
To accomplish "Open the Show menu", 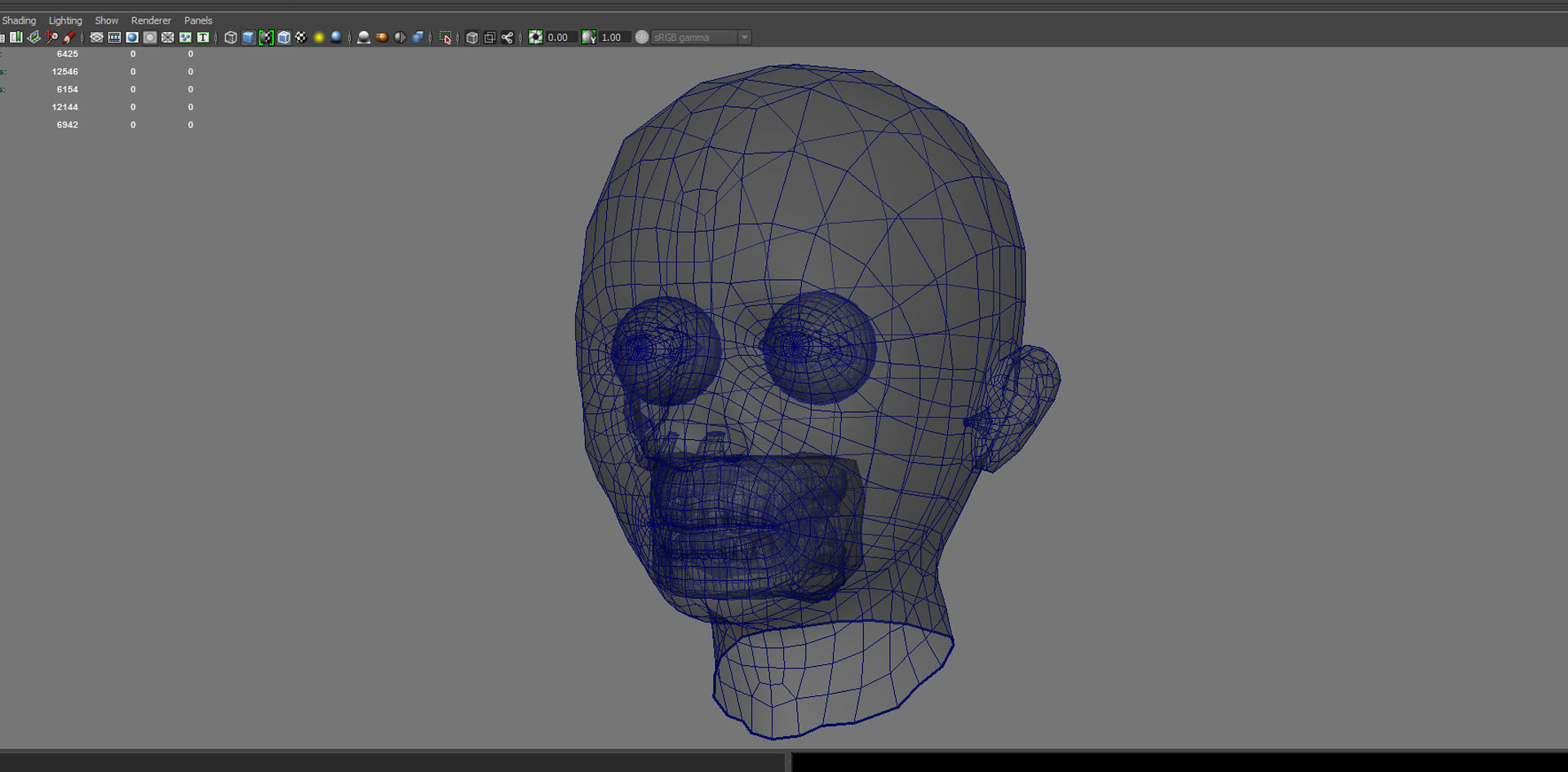I will pos(106,20).
